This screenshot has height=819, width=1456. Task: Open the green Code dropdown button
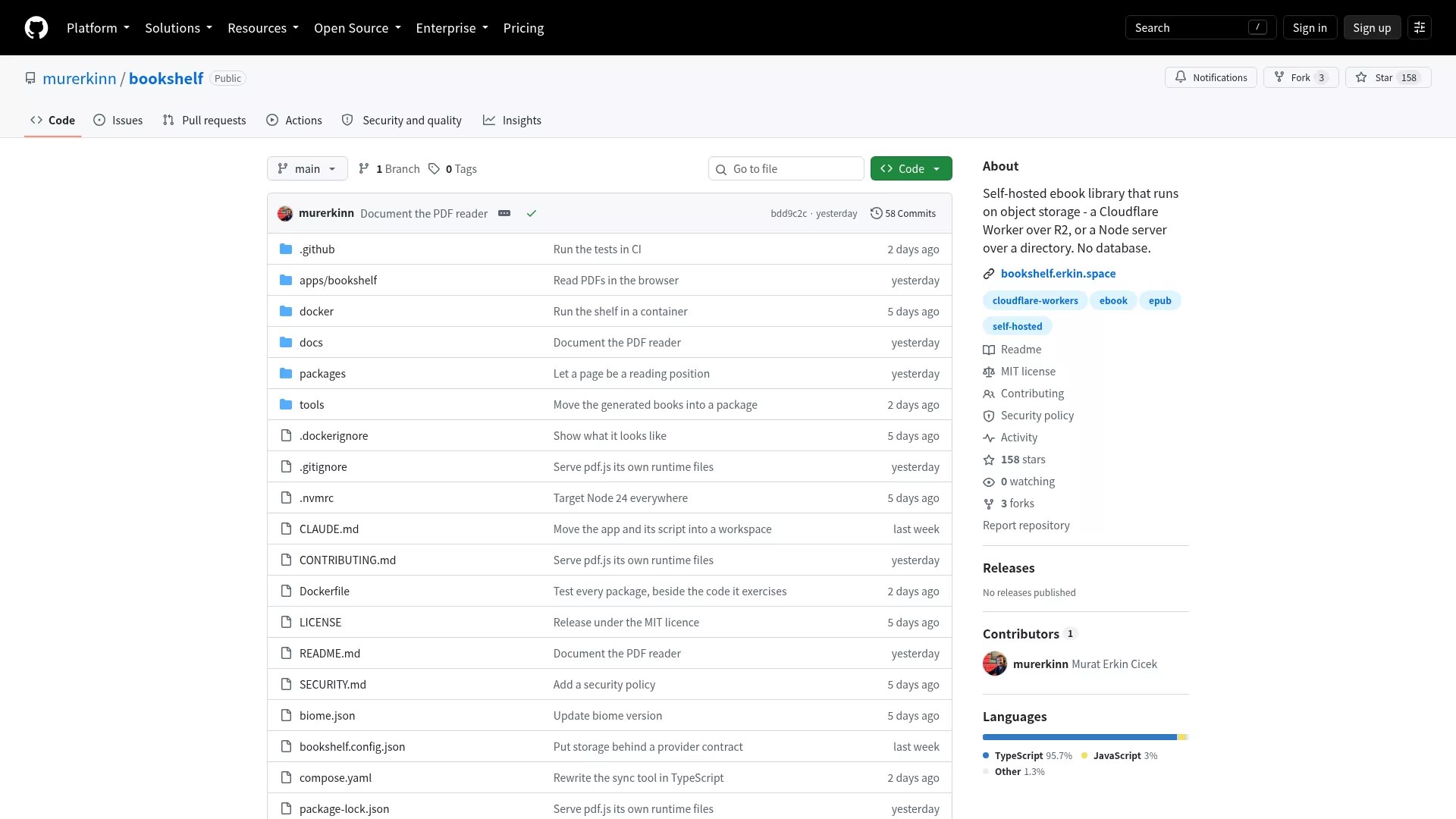point(911,168)
